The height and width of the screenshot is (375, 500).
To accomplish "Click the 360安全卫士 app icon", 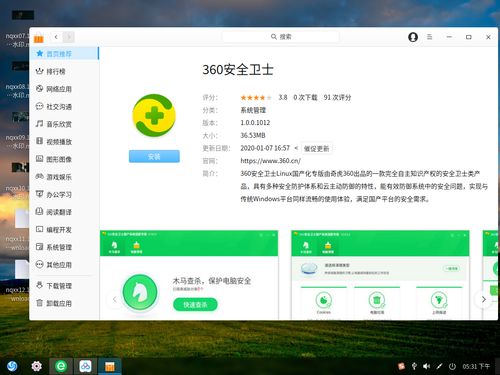I will (154, 115).
